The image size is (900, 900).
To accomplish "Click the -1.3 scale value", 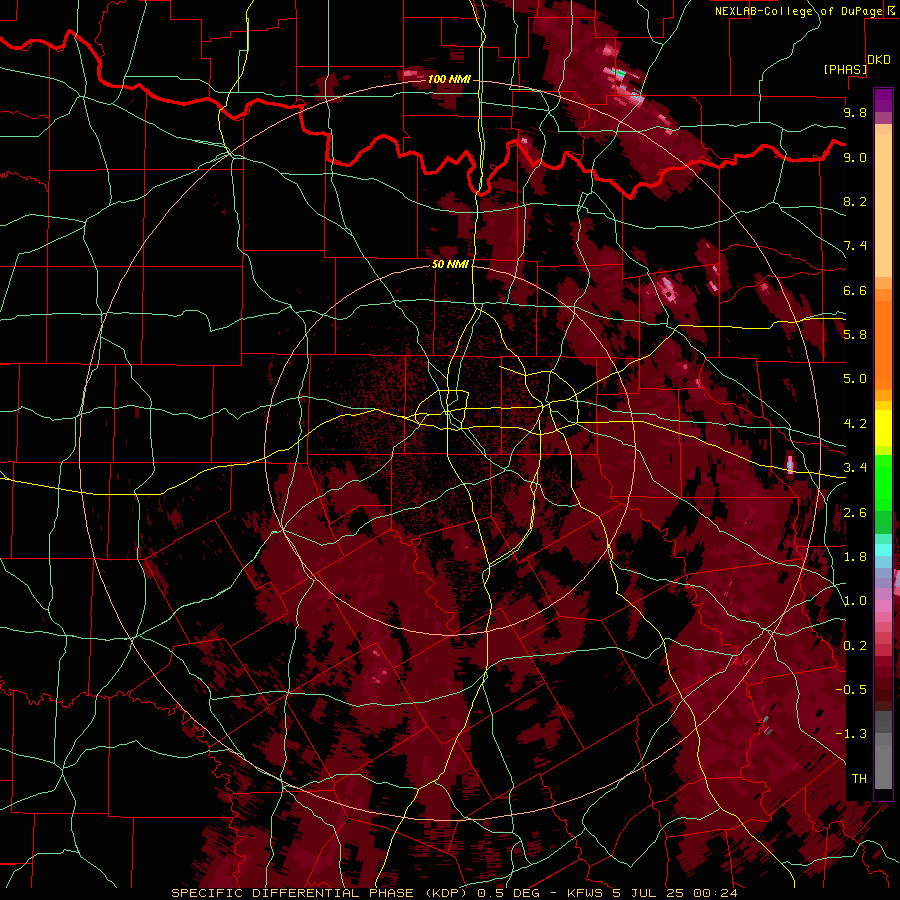I will pyautogui.click(x=851, y=734).
